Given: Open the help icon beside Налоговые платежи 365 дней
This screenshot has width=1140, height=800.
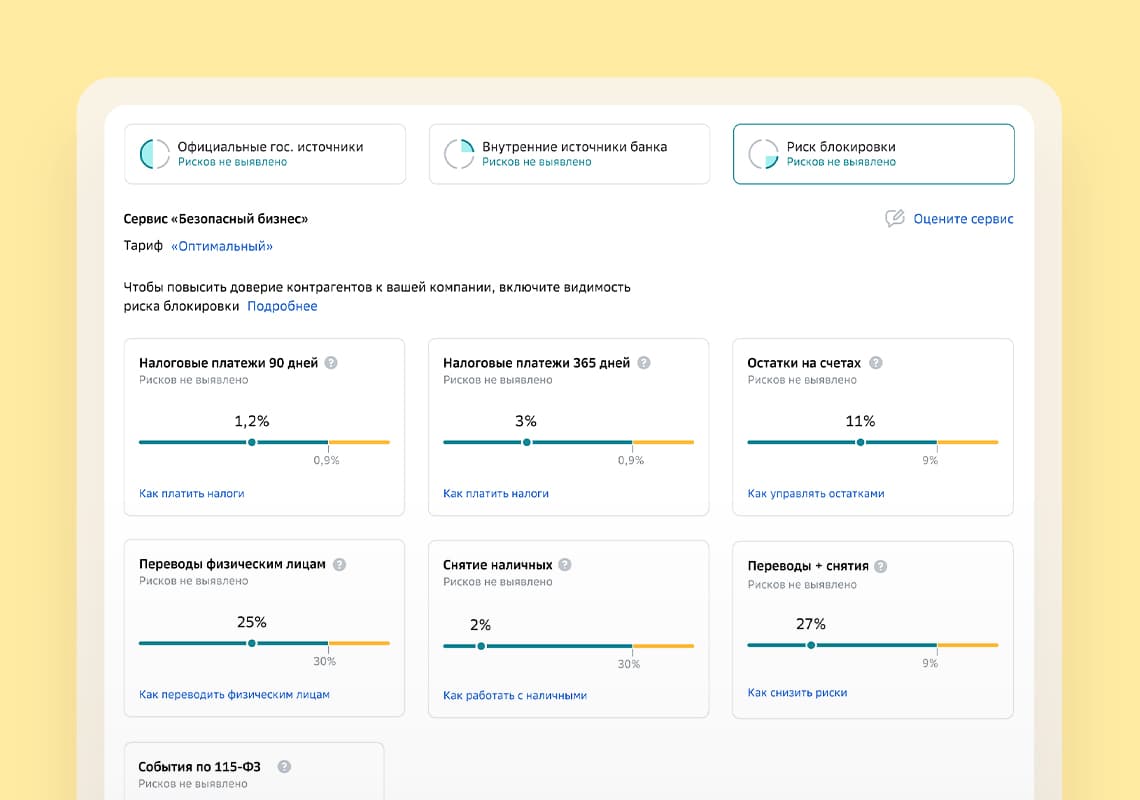Looking at the screenshot, I should tap(643, 362).
